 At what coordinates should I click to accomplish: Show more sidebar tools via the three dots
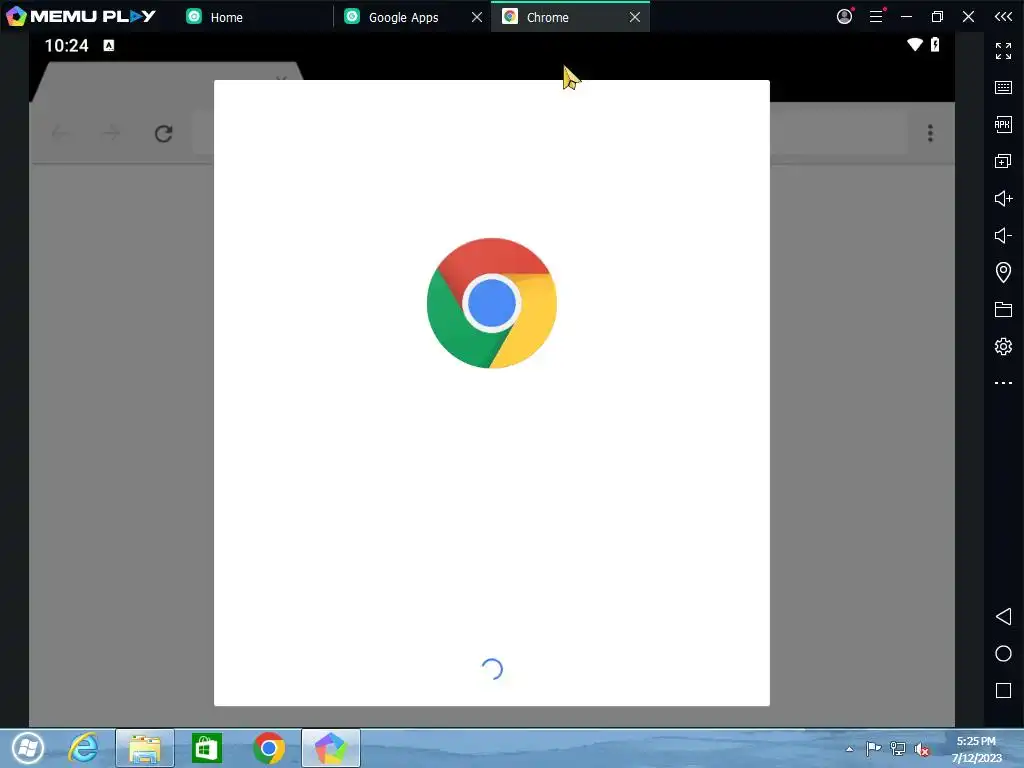click(1003, 383)
